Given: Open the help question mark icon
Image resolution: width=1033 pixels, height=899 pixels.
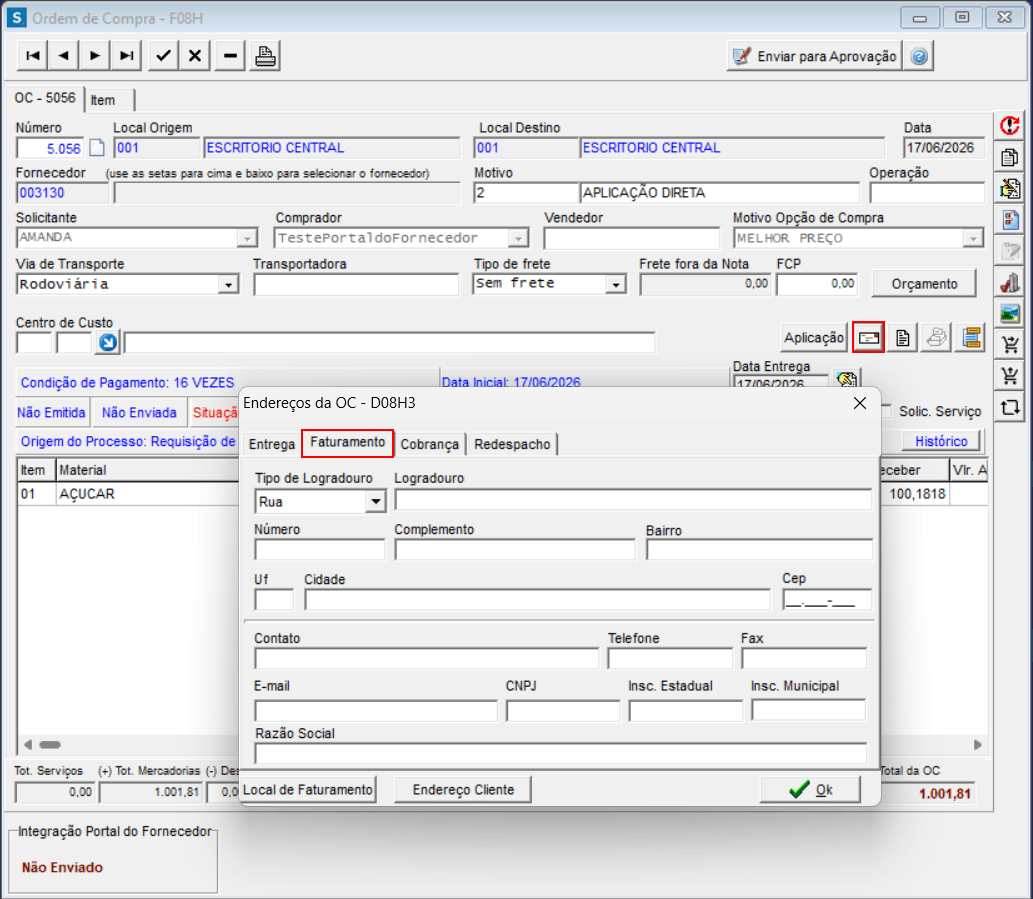Looking at the screenshot, I should tap(919, 57).
